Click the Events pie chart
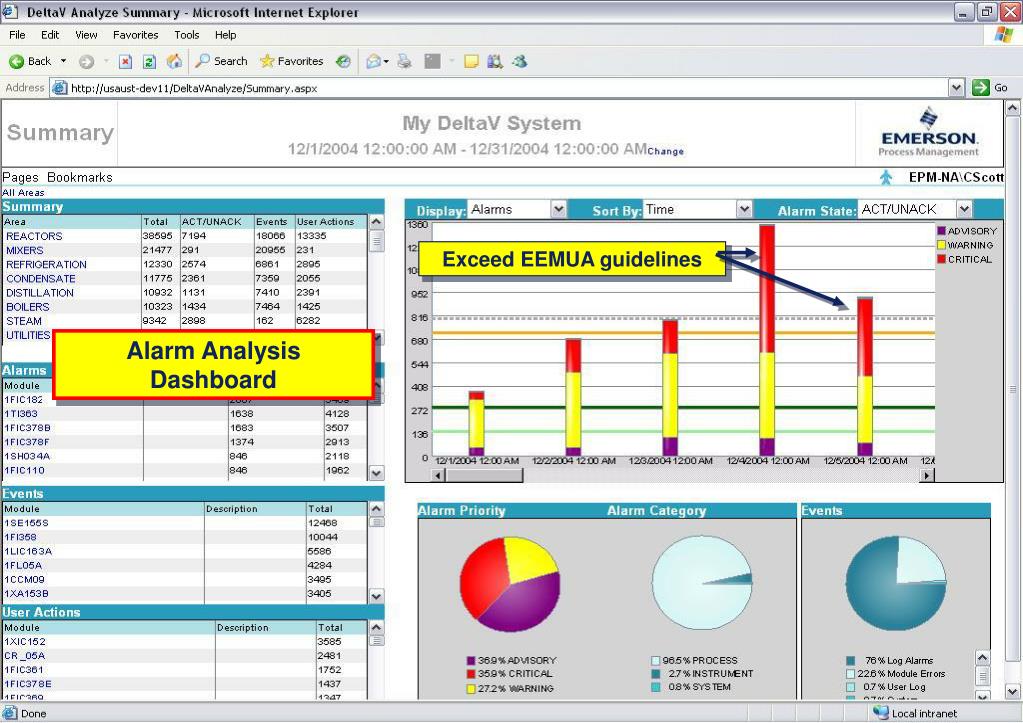 [896, 584]
